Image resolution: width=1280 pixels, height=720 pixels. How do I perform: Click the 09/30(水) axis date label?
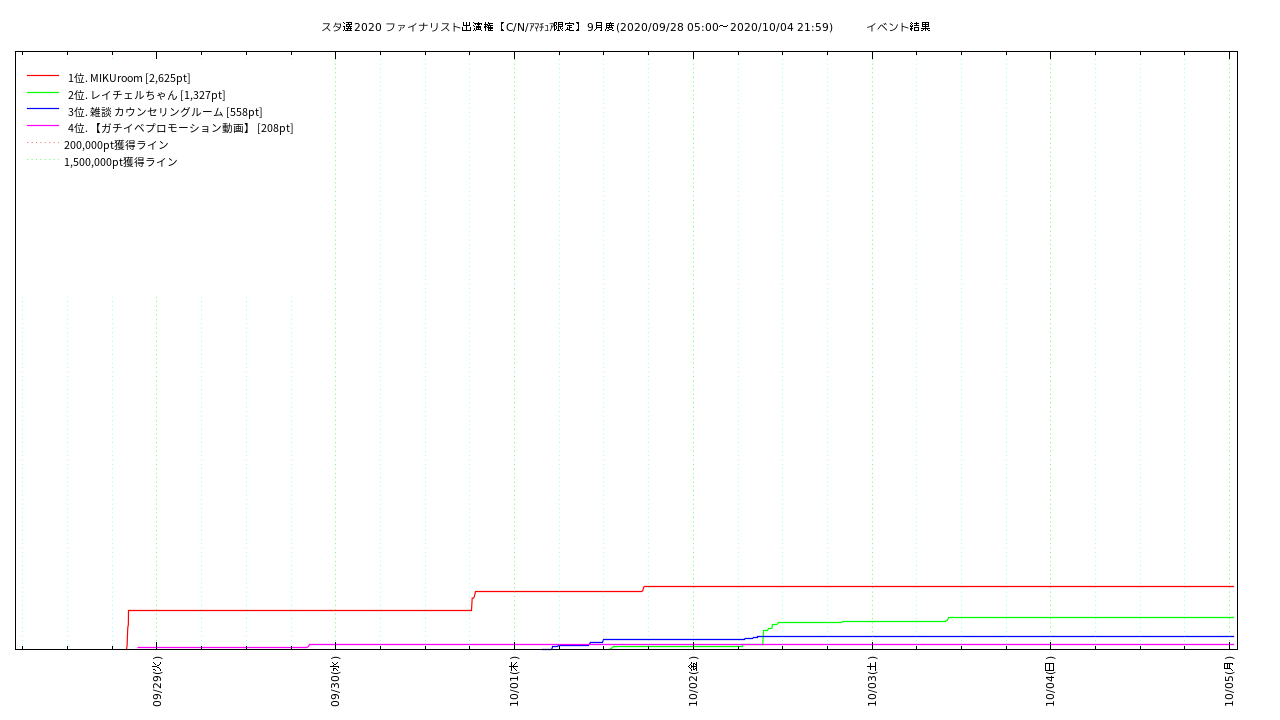point(336,681)
